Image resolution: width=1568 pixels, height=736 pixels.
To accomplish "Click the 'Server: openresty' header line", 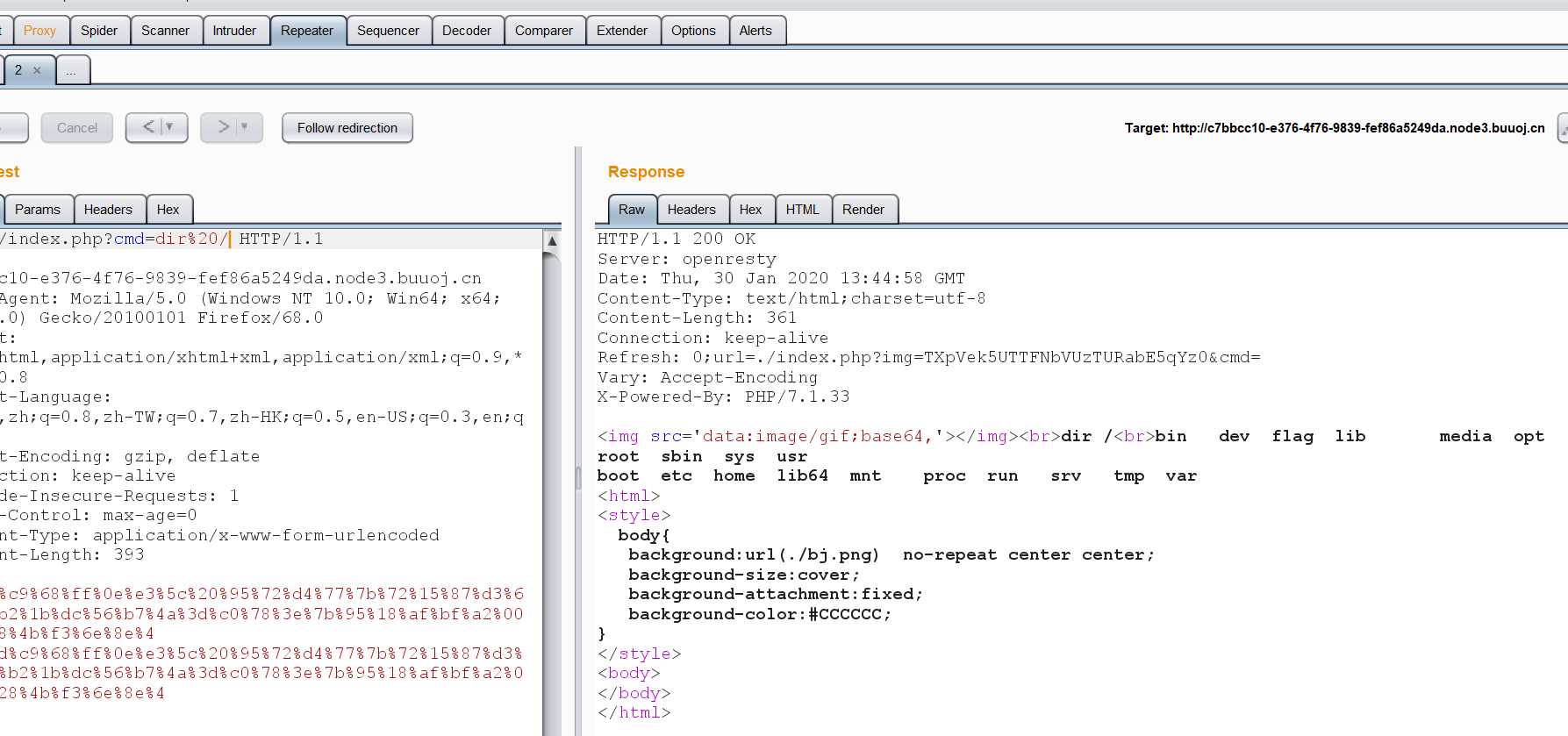I will click(687, 259).
